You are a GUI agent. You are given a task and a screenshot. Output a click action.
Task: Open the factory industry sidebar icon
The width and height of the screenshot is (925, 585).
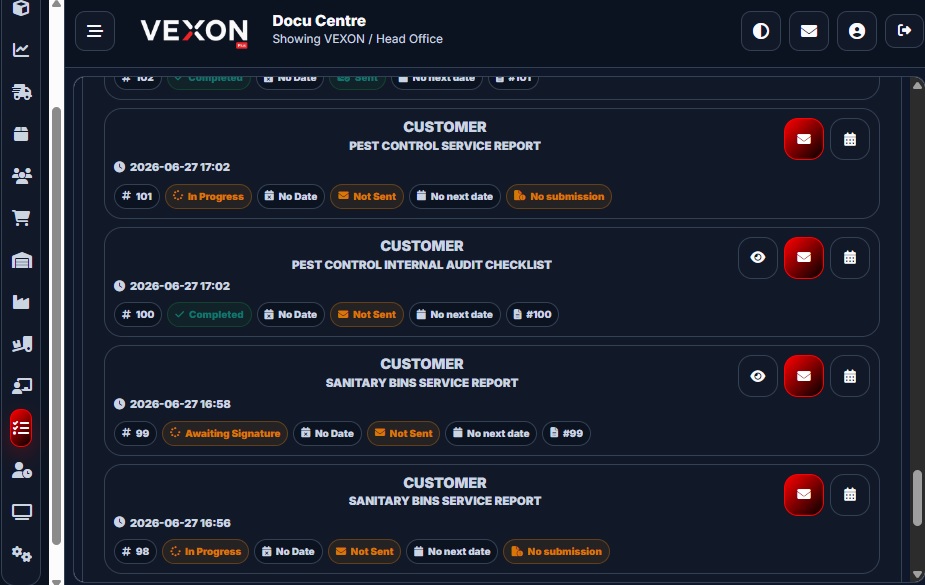(x=21, y=302)
